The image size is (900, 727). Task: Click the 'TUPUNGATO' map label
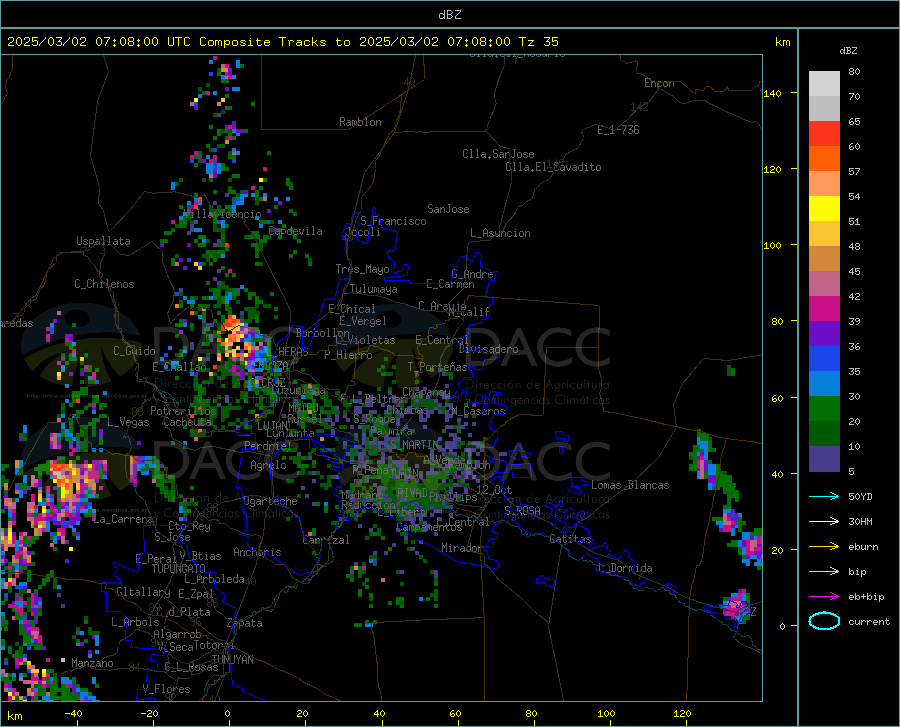click(179, 569)
